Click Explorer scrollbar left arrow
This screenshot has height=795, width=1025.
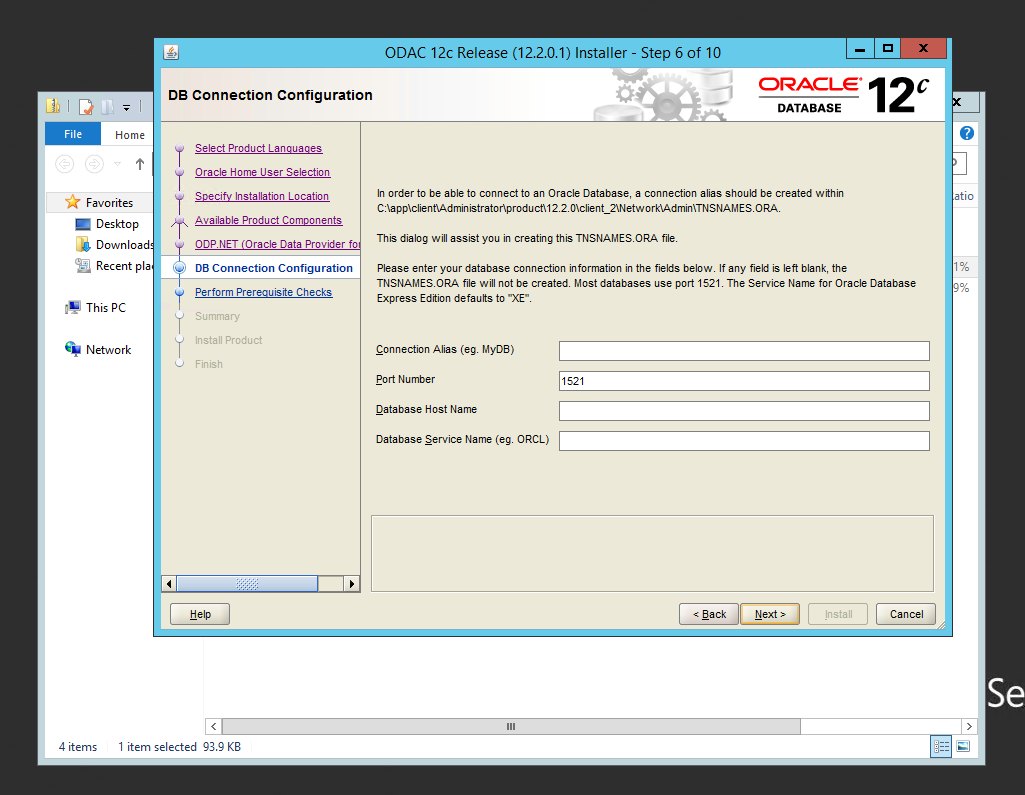click(213, 726)
